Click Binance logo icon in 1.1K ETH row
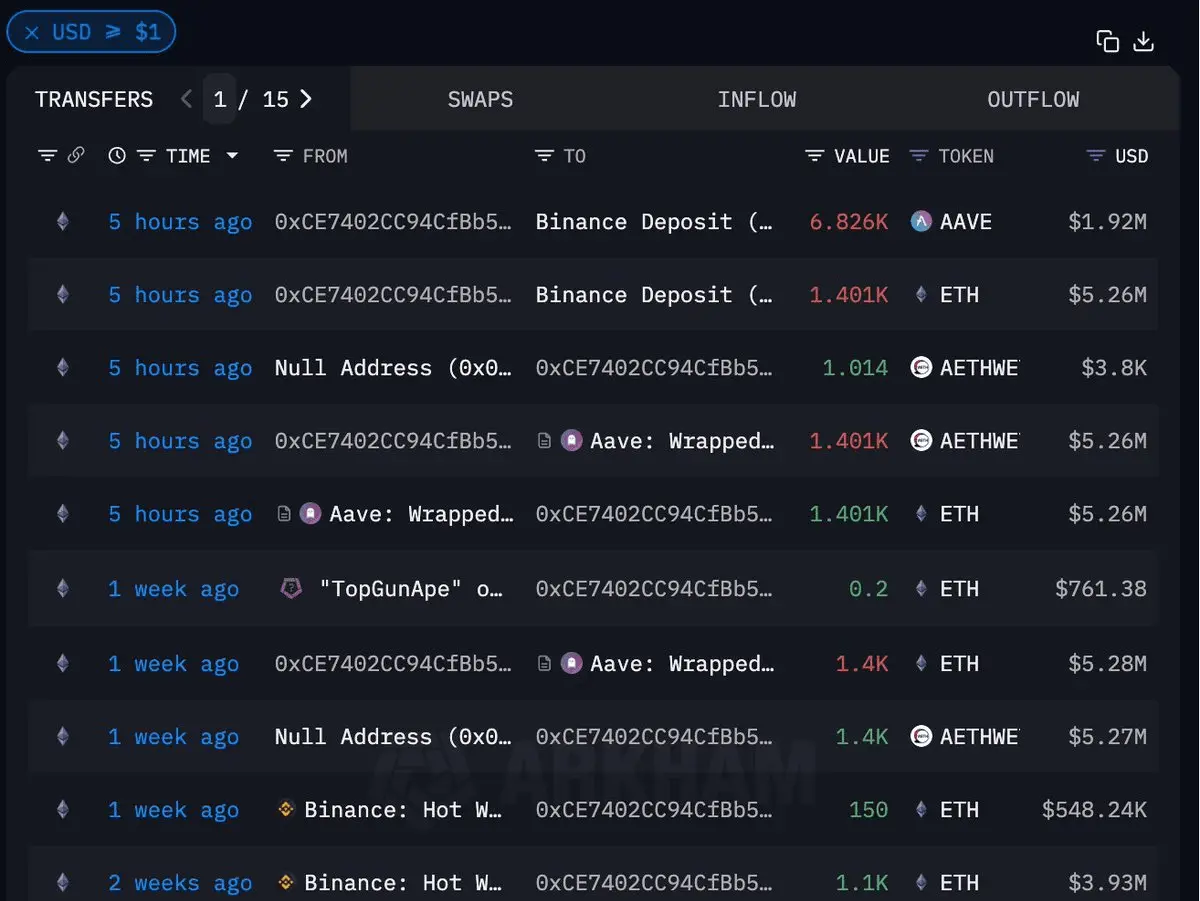 pyautogui.click(x=286, y=883)
